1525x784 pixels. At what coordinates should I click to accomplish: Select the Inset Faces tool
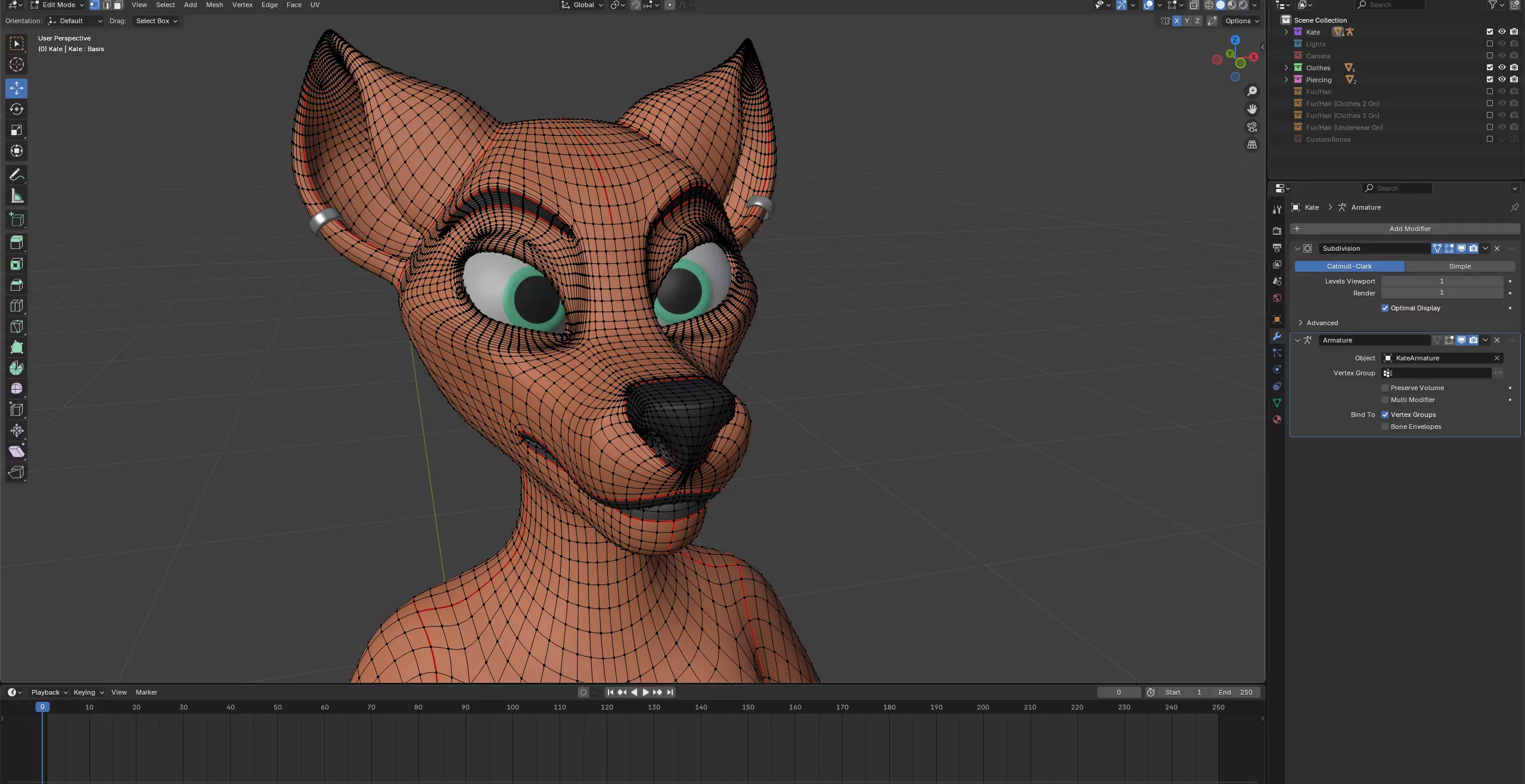pos(17,264)
